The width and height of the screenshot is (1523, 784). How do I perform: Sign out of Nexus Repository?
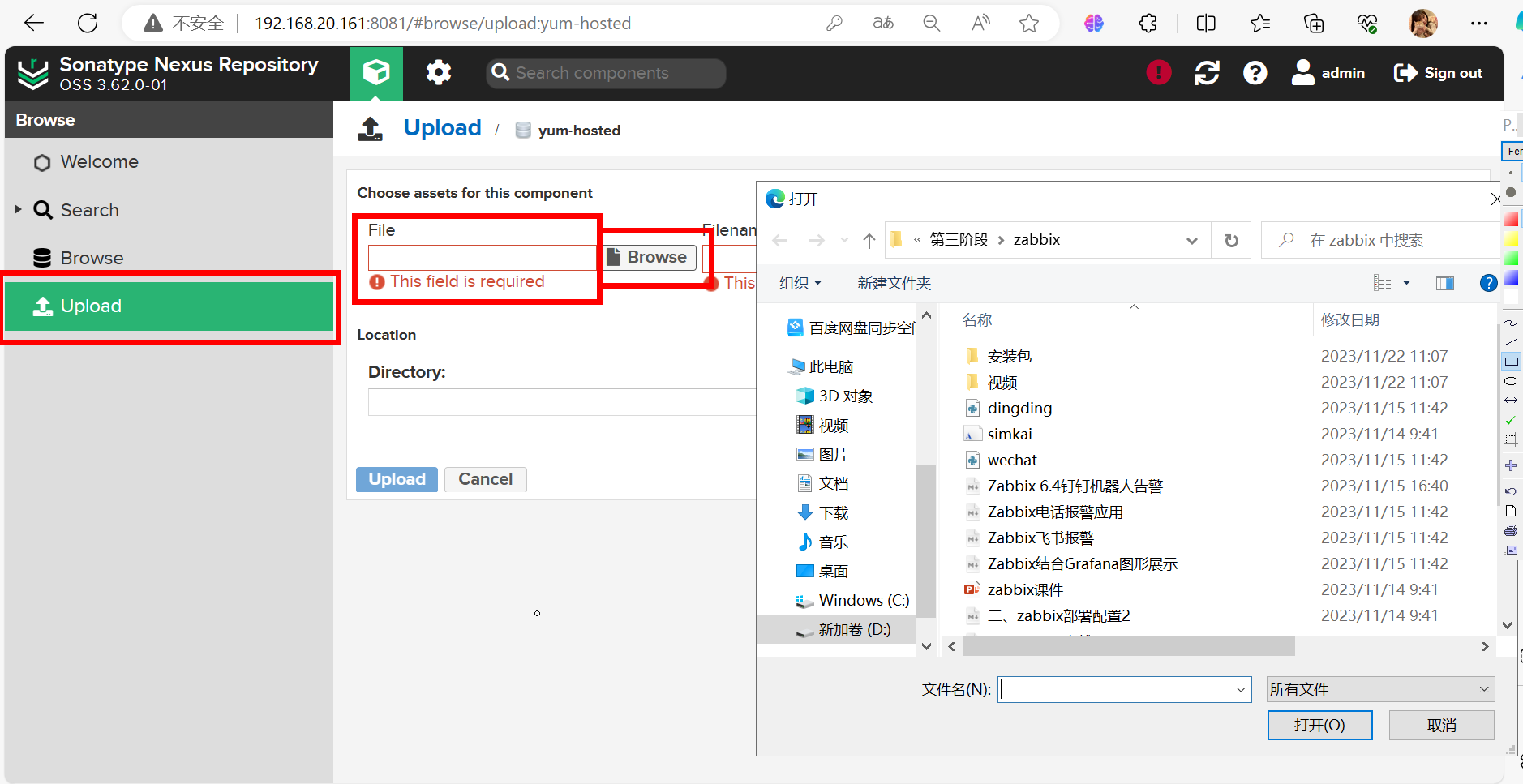click(x=1438, y=73)
